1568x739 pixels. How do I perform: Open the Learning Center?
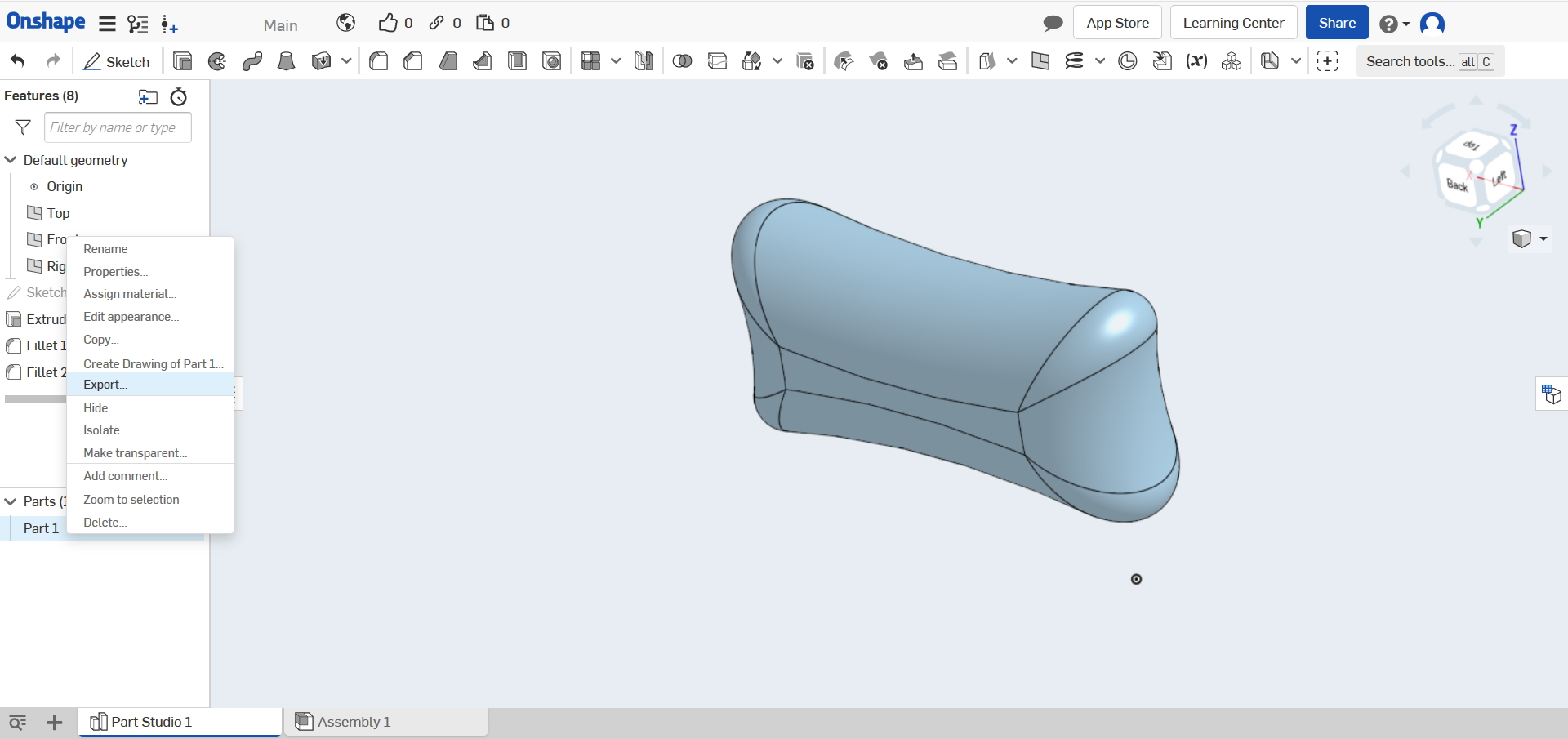(x=1233, y=23)
